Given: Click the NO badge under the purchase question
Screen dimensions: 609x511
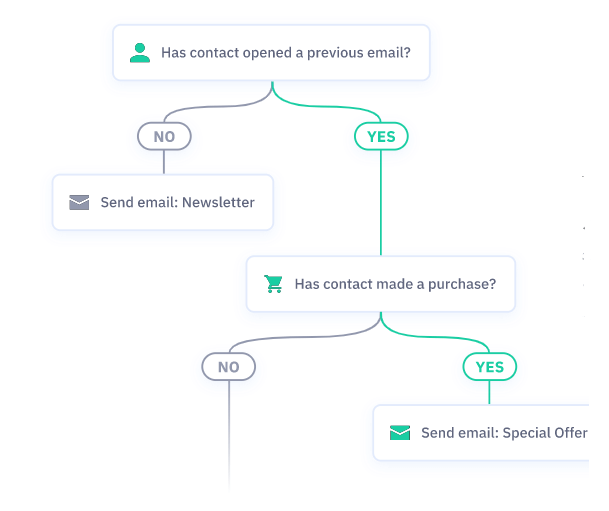Looking at the screenshot, I should pos(229,367).
